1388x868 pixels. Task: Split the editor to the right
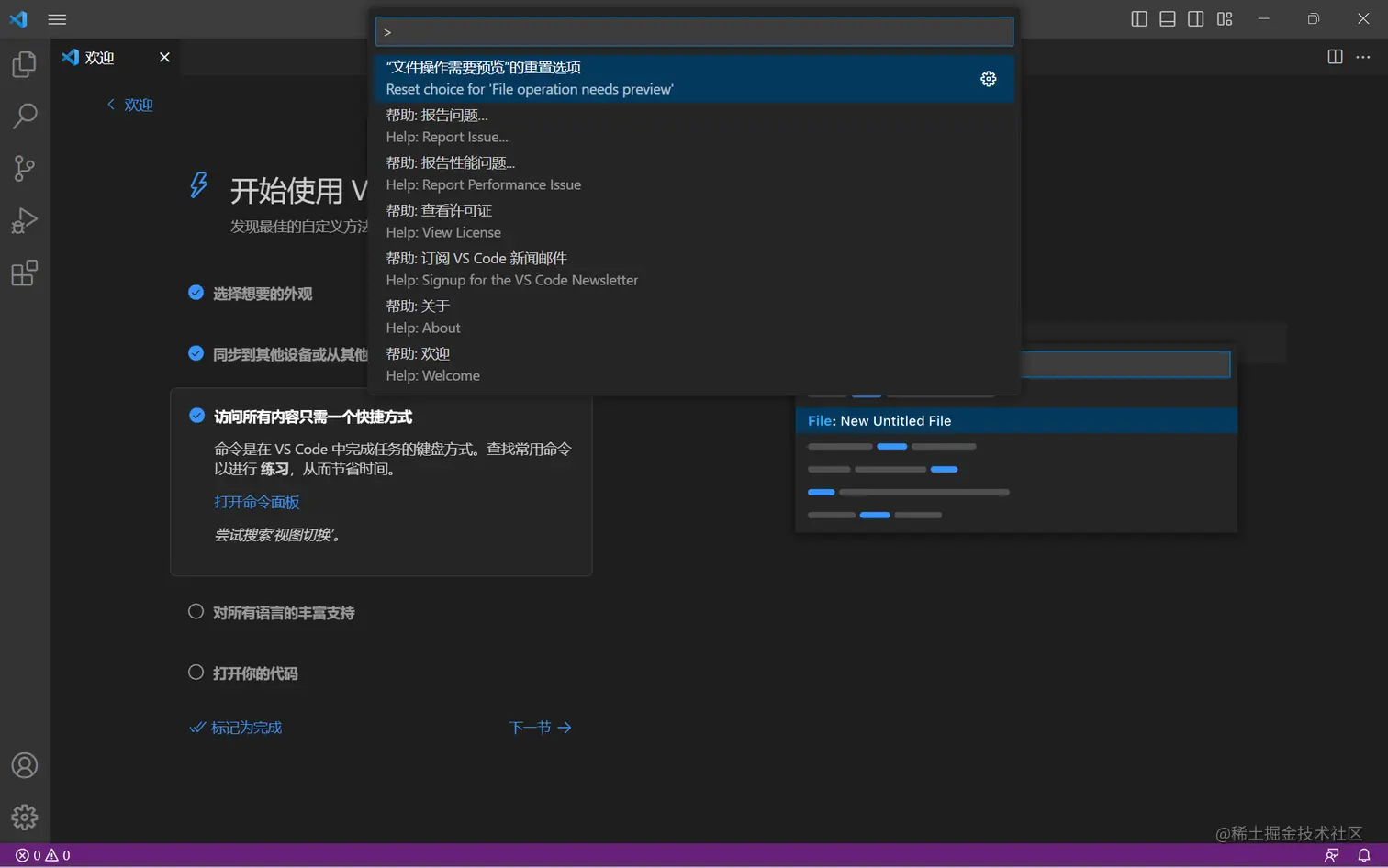(x=1336, y=57)
